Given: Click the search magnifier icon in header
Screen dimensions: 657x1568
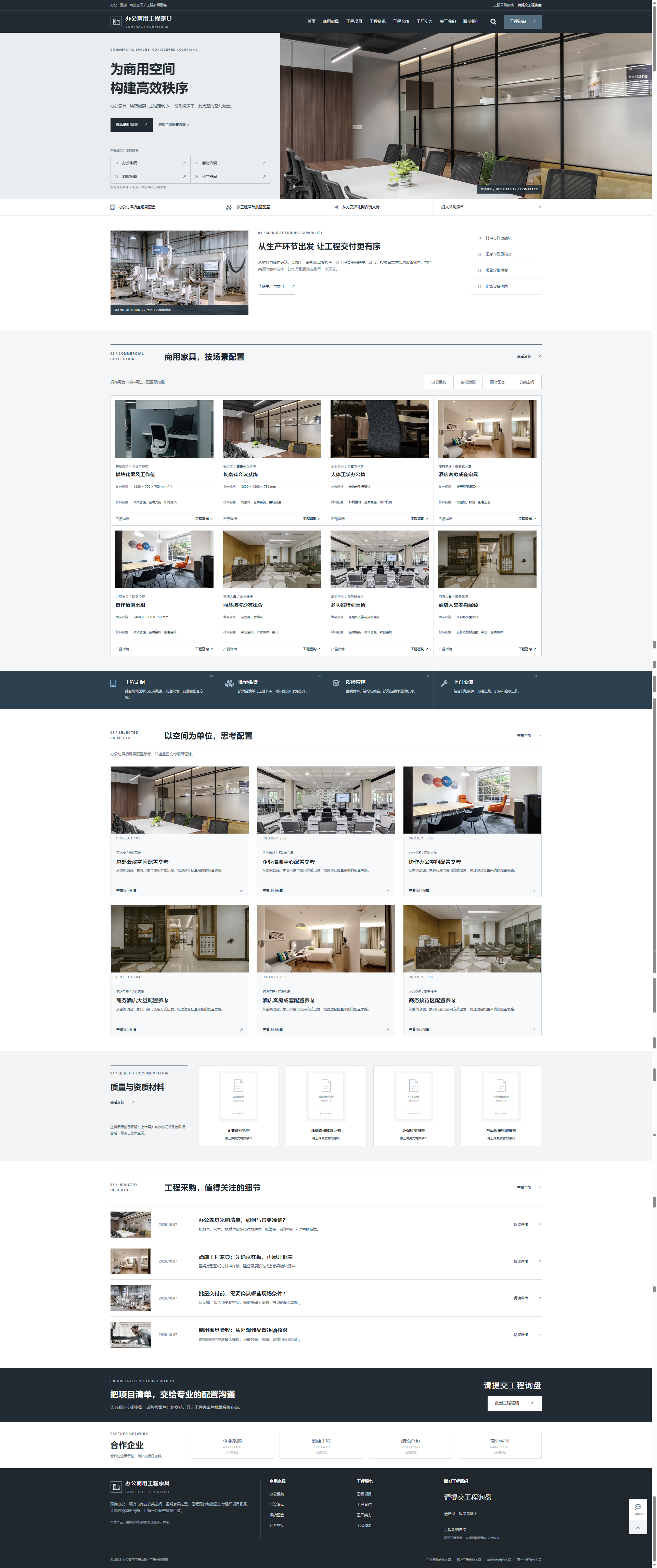Looking at the screenshot, I should [493, 21].
